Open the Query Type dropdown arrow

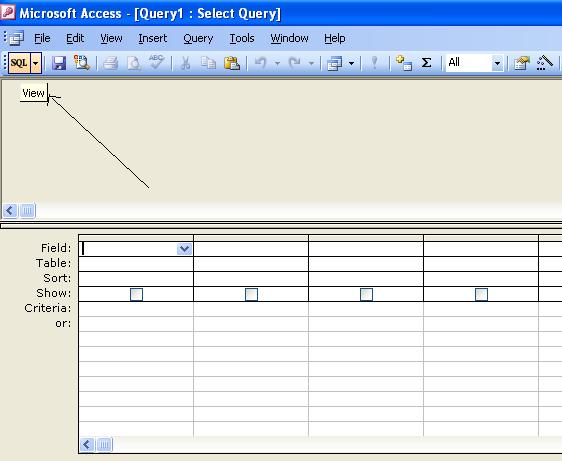[x=352, y=63]
